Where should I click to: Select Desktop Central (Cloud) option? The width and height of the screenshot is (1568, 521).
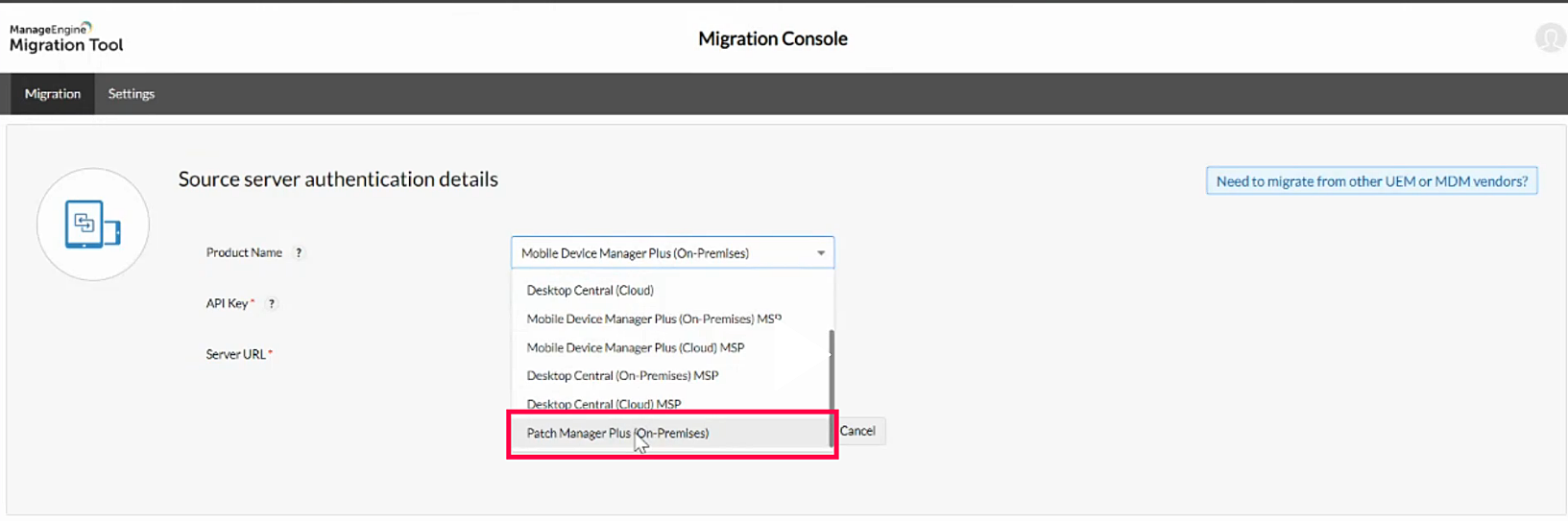[671, 290]
